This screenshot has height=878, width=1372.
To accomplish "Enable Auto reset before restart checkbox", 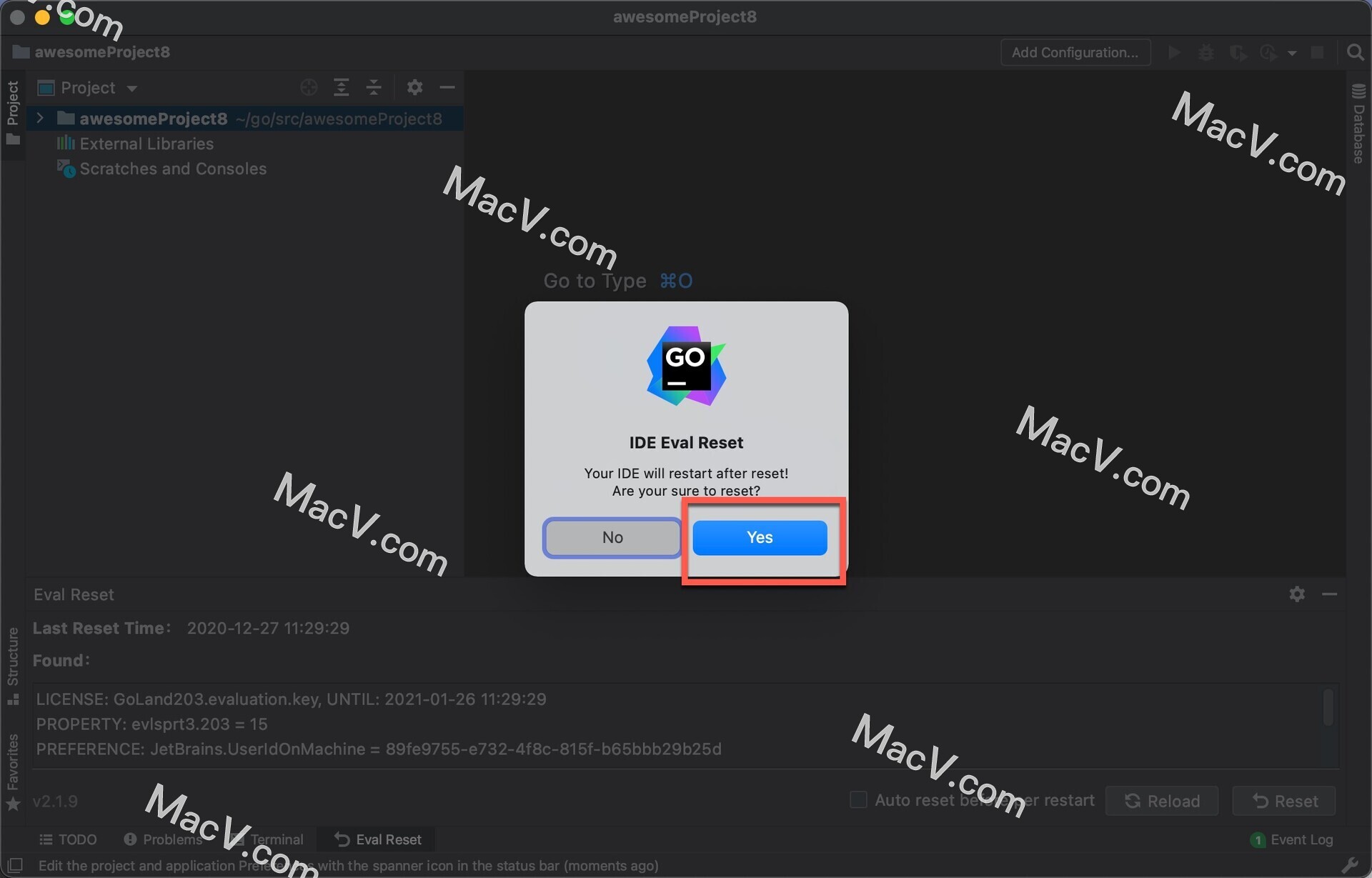I will point(858,799).
